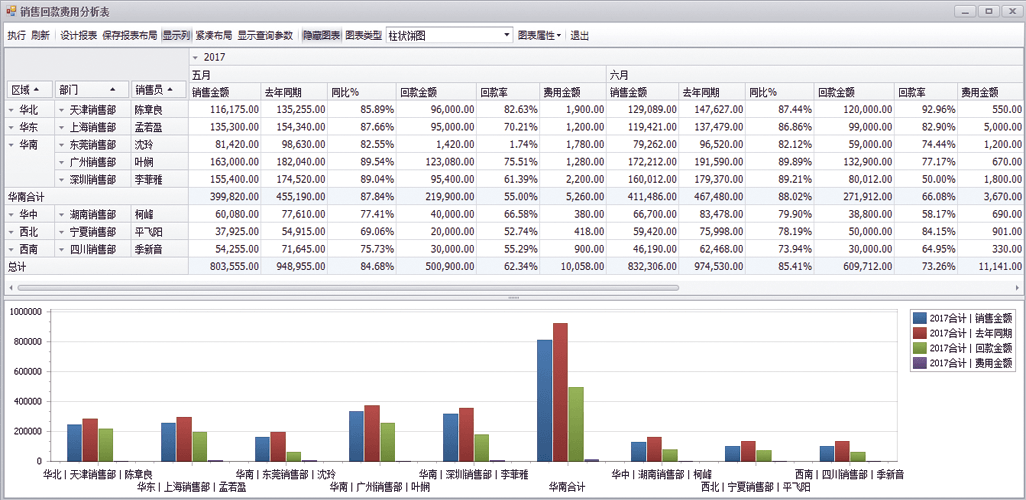Toggle the 显示列 toolbar option
This screenshot has width=1026, height=500.
point(176,35)
